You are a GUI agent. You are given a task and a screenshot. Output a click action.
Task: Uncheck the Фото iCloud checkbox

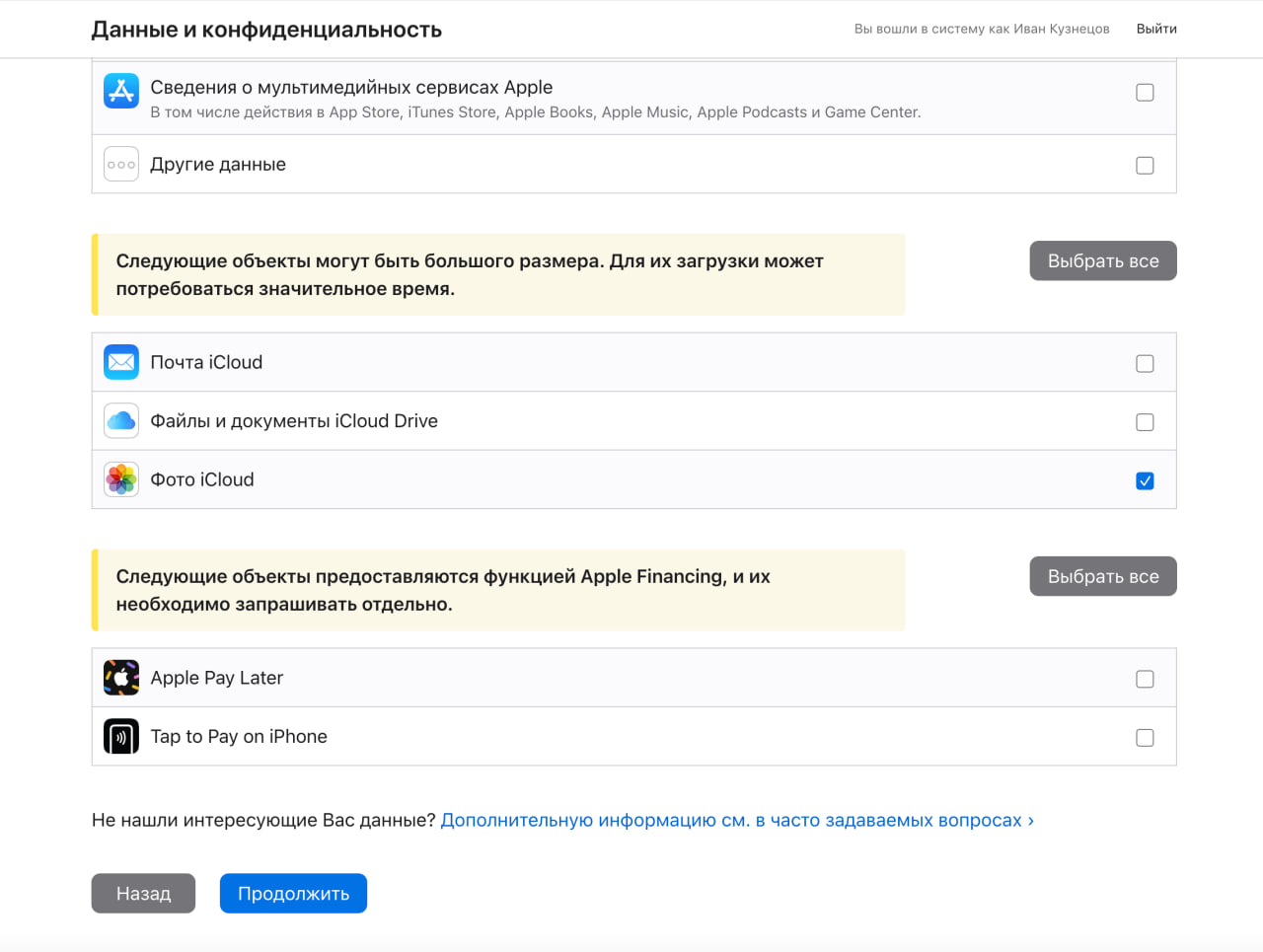click(1145, 480)
